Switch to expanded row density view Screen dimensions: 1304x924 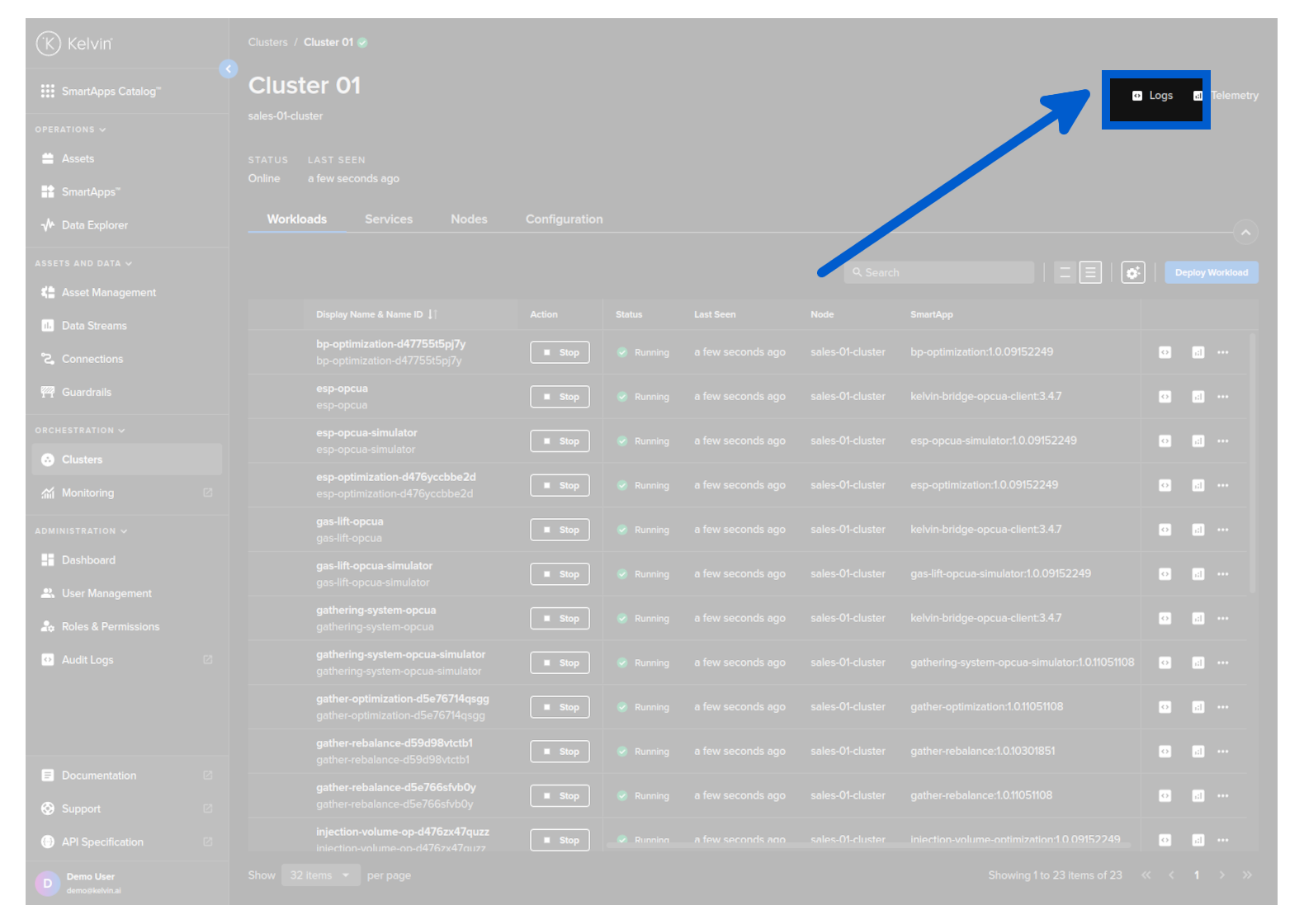tap(1090, 272)
